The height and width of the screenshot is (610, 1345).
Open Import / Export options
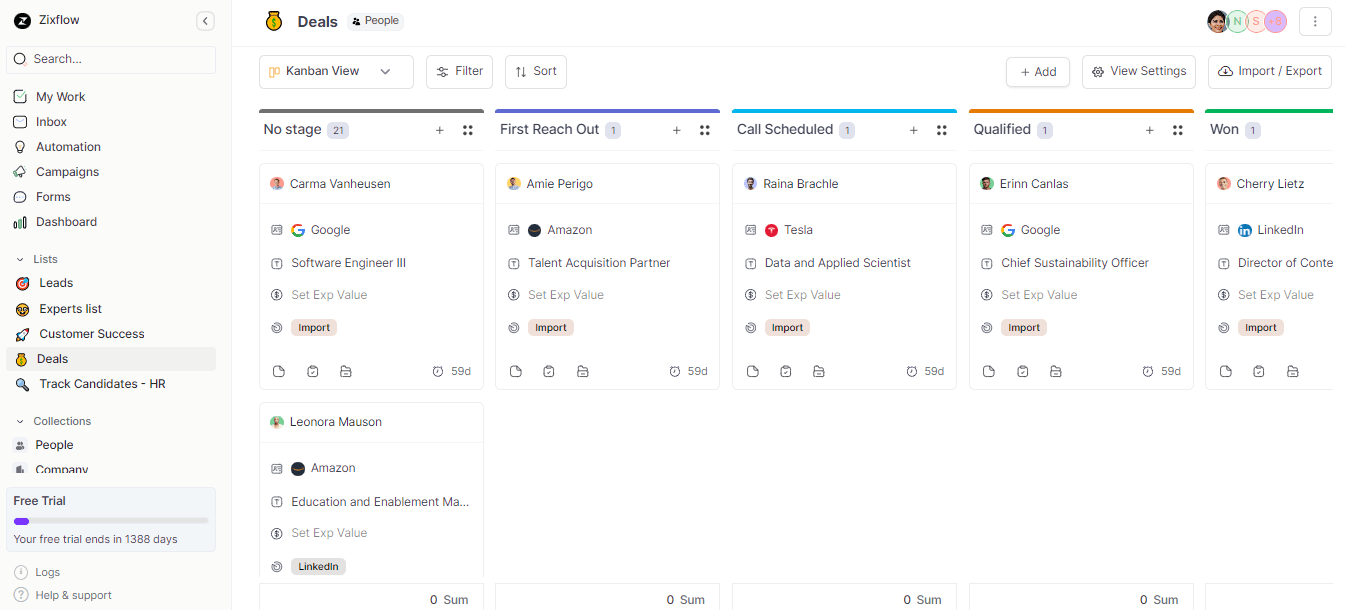pos(1269,71)
